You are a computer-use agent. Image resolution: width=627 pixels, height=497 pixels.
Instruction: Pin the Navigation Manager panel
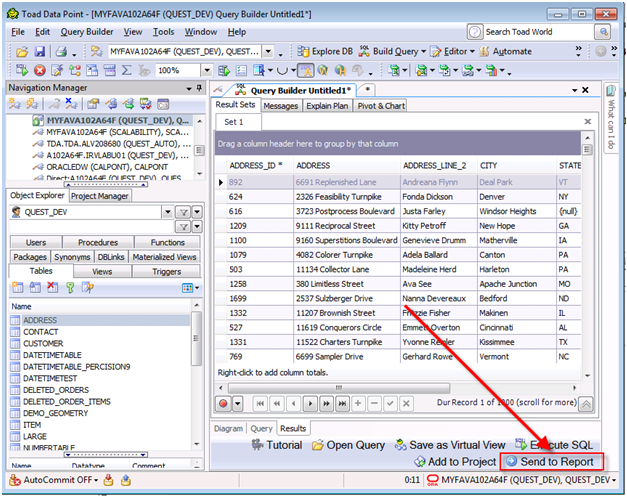199,88
